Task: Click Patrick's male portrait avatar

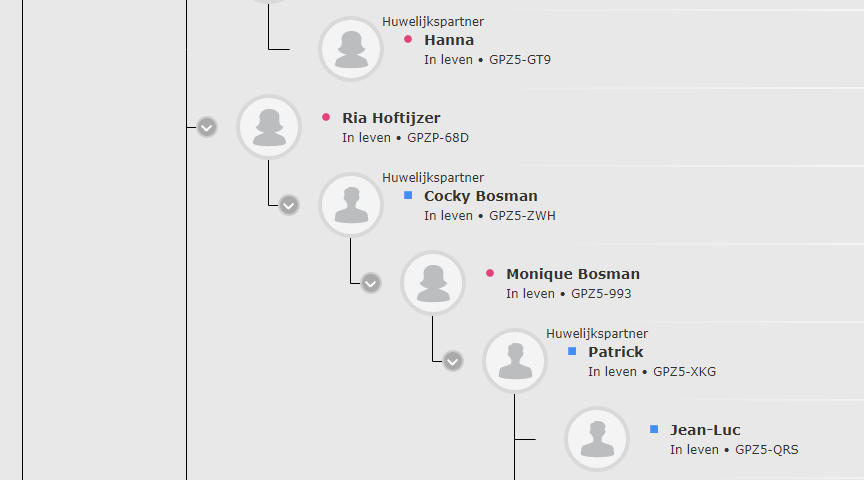Action: 515,361
